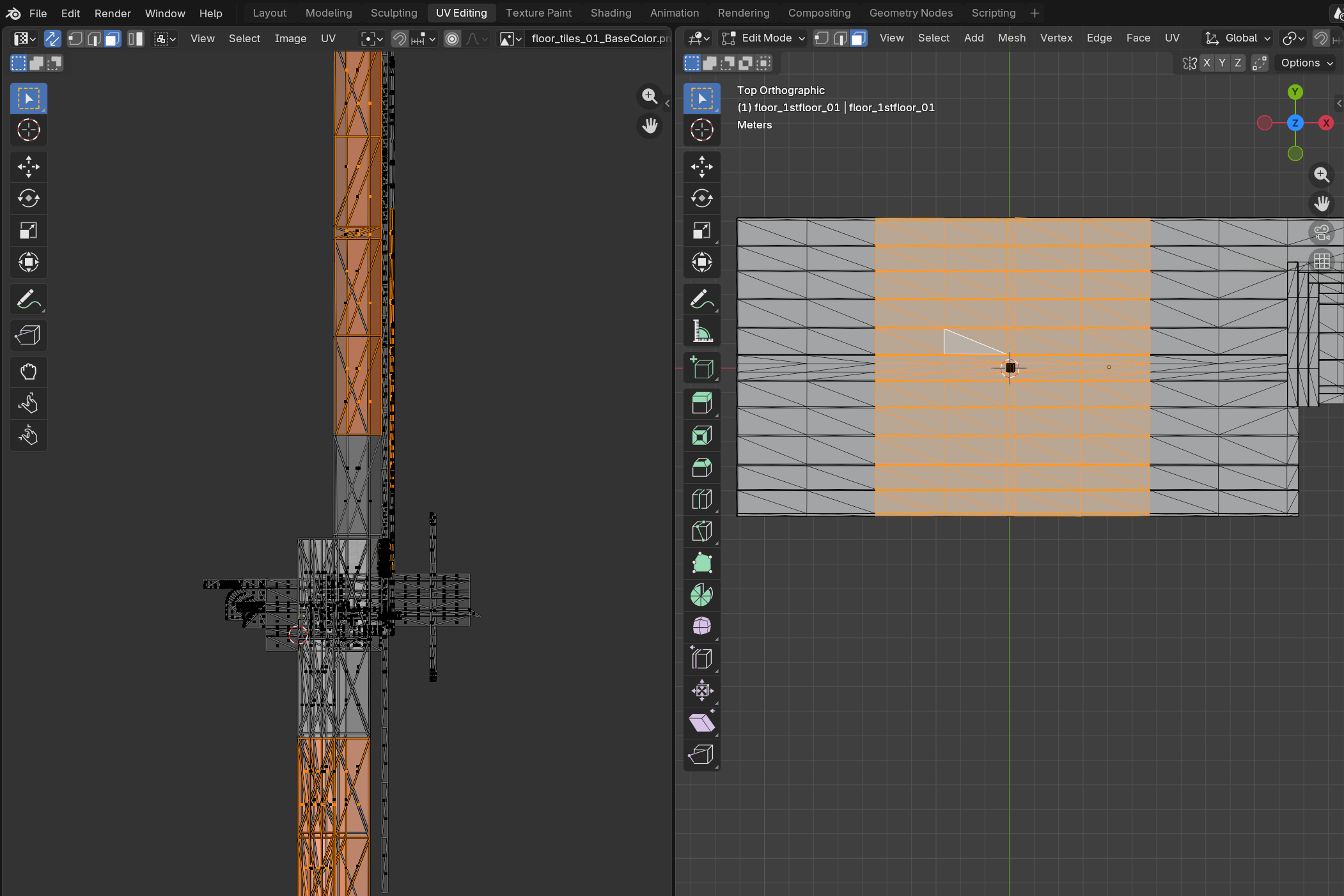
Task: Click the UV menu in the UV editor
Action: click(328, 38)
